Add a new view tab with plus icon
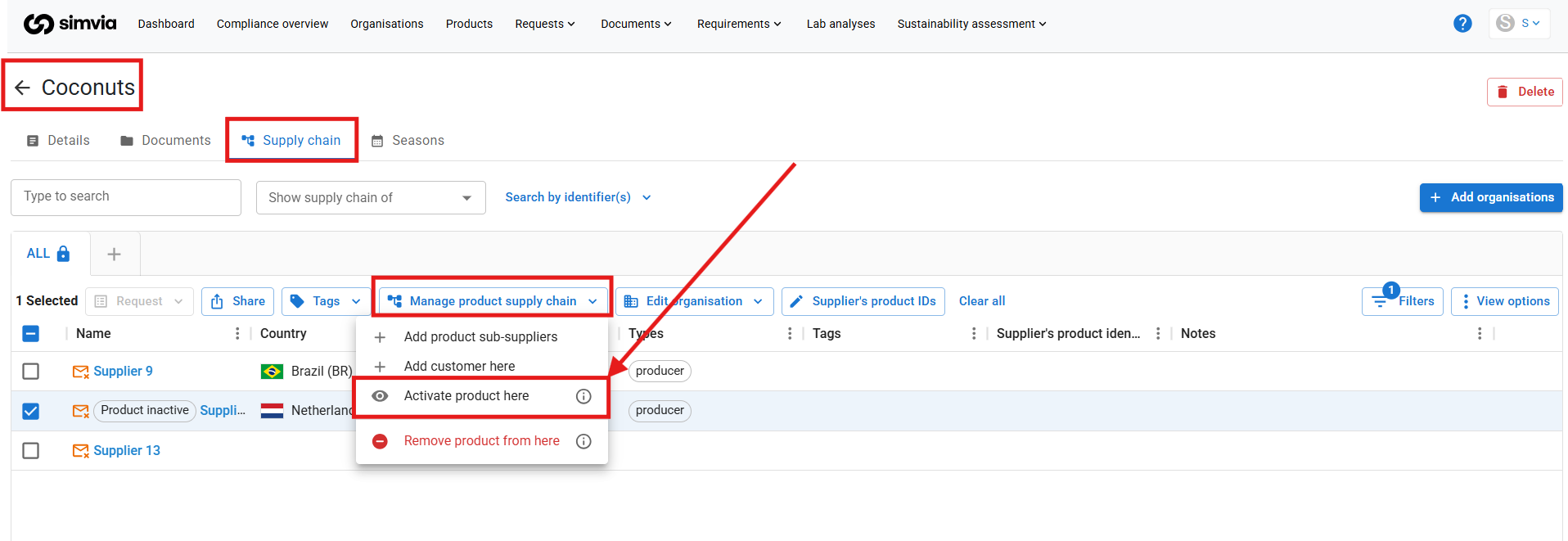Viewport: 1568px width, 541px height. (115, 255)
